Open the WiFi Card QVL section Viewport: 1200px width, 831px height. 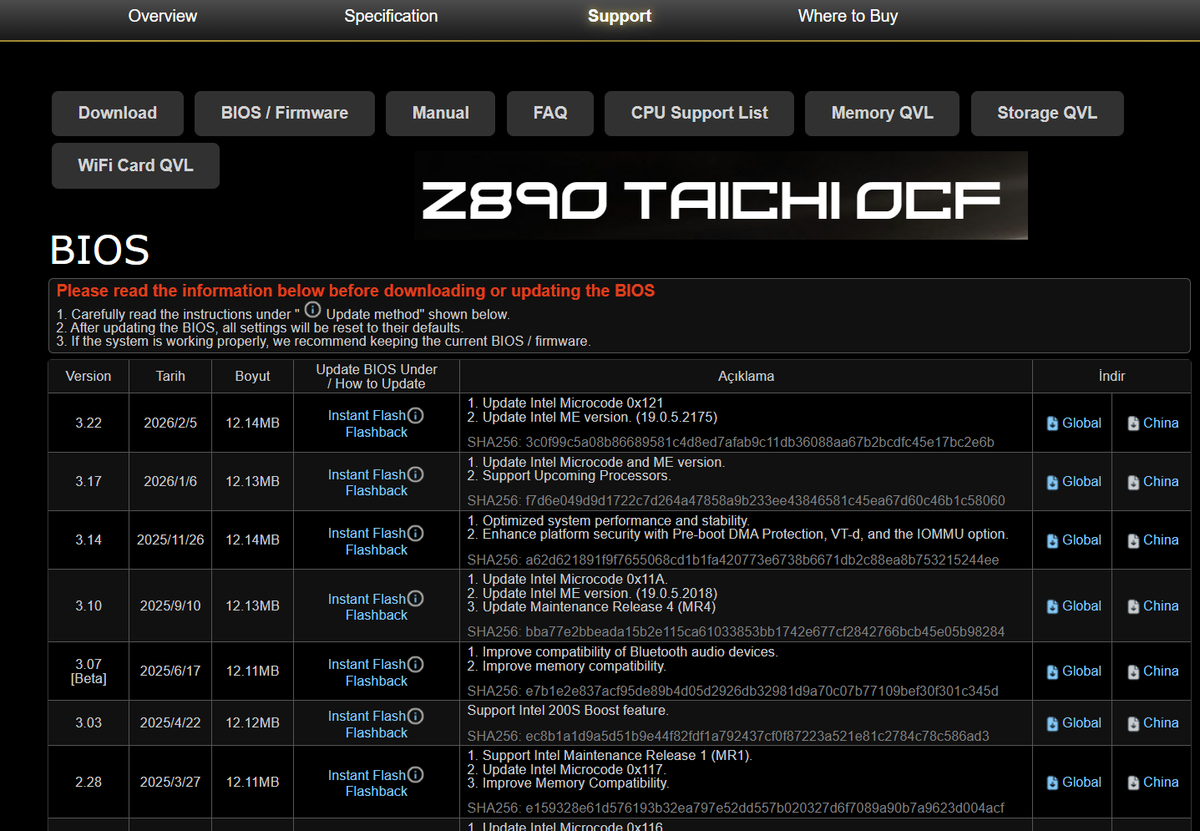pos(135,165)
